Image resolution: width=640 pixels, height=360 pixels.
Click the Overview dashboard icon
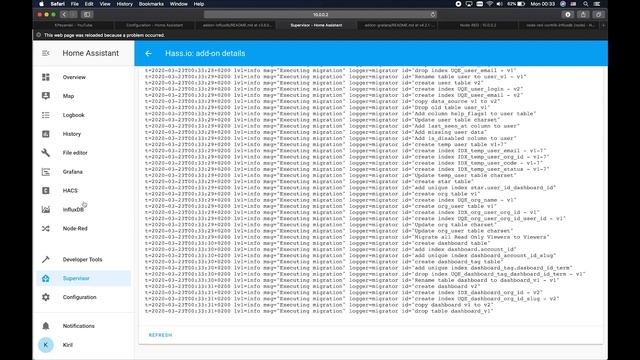point(46,77)
